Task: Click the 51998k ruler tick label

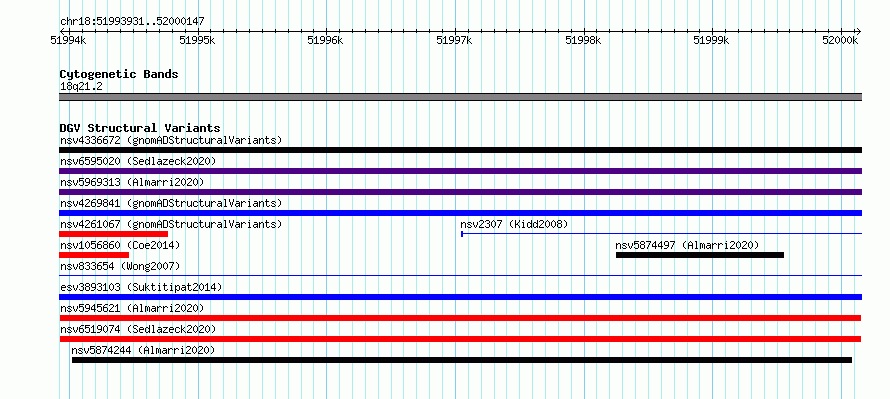Action: (x=583, y=40)
